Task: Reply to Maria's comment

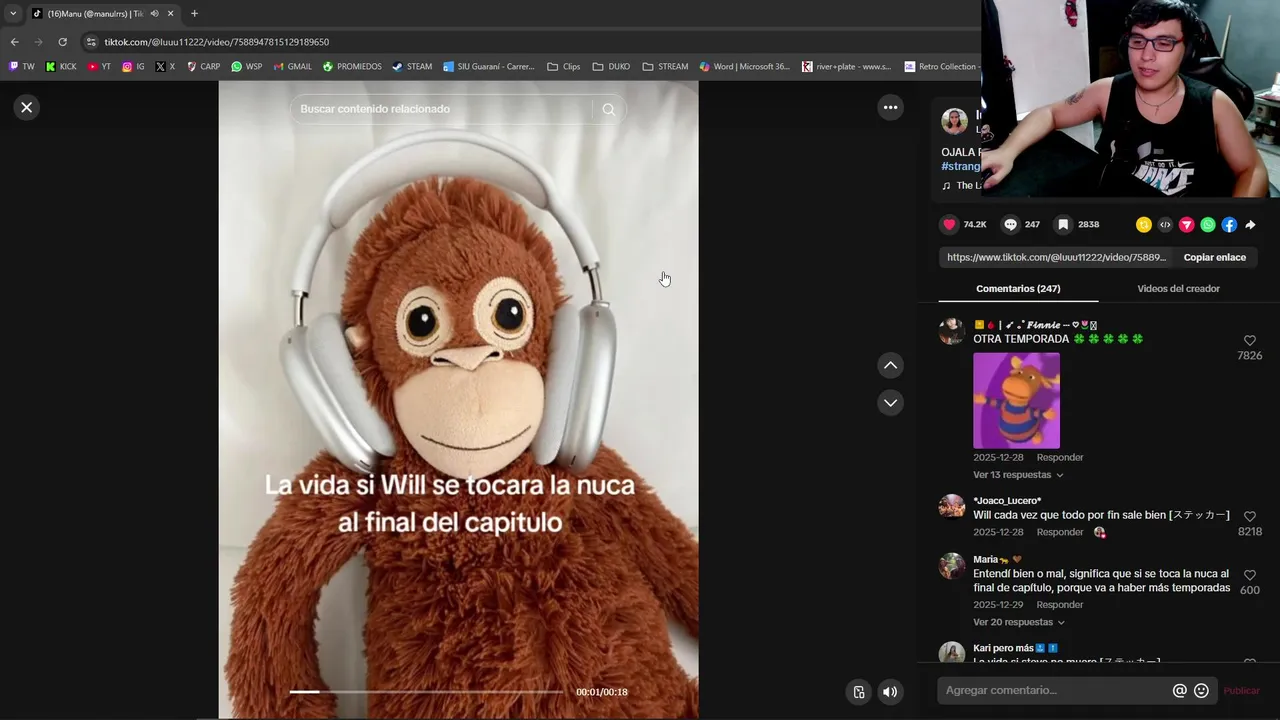Action: [1060, 605]
